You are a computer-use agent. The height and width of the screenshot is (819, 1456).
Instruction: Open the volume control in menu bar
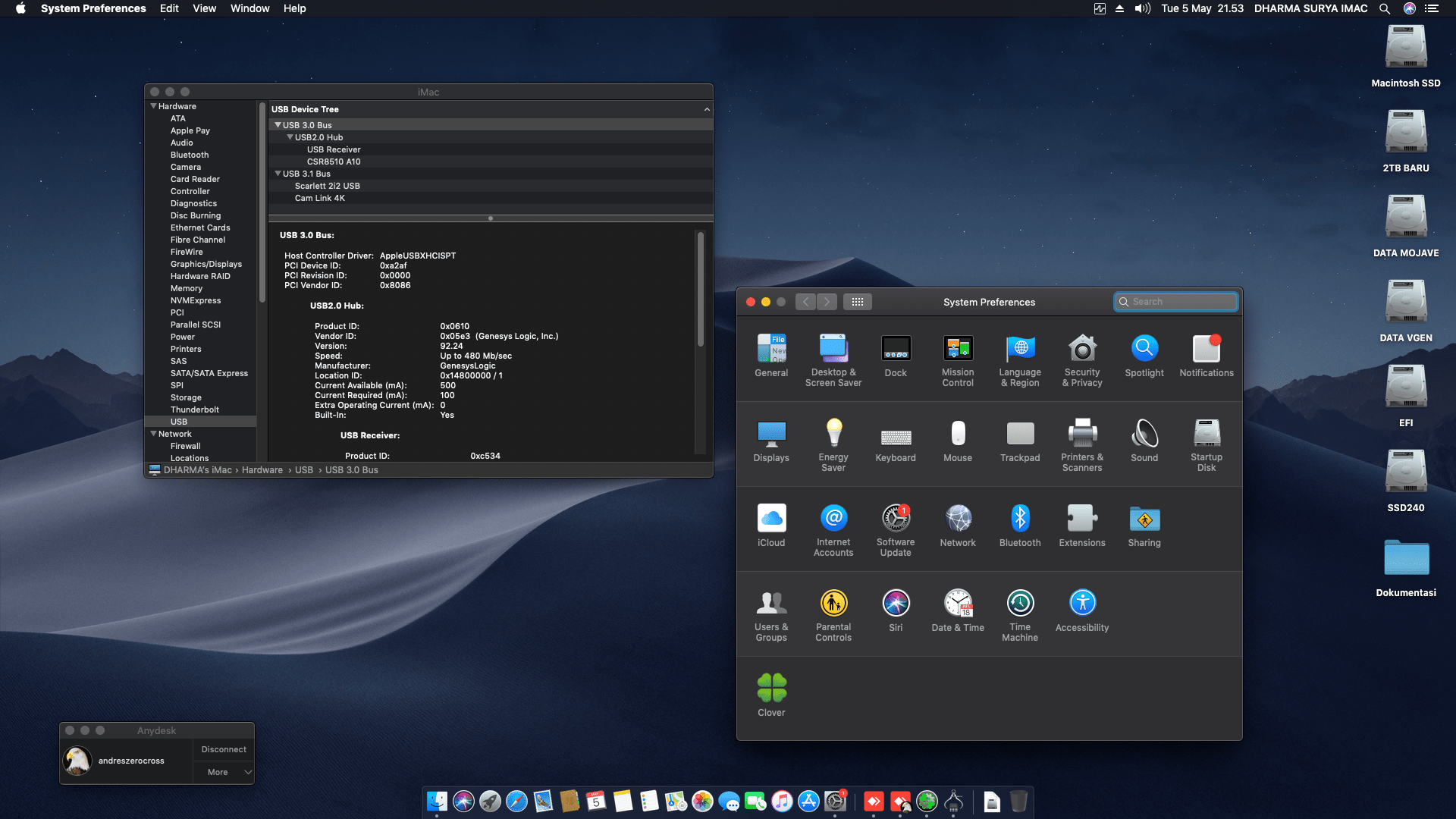click(x=1142, y=8)
